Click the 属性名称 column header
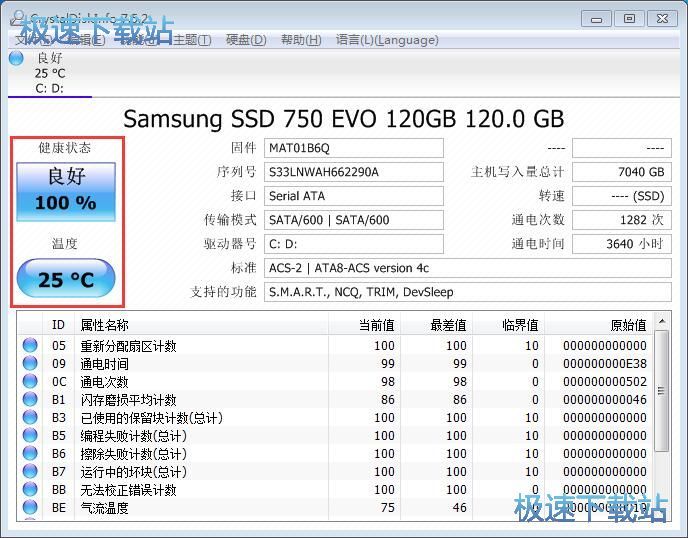Screen dimensions: 688x538 pos(105,325)
